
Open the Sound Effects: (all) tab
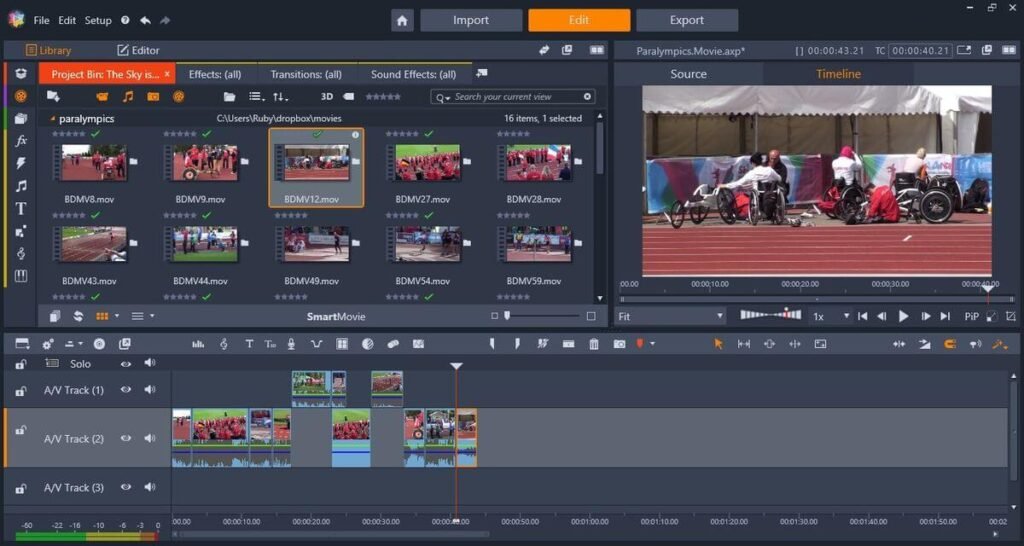(x=413, y=74)
